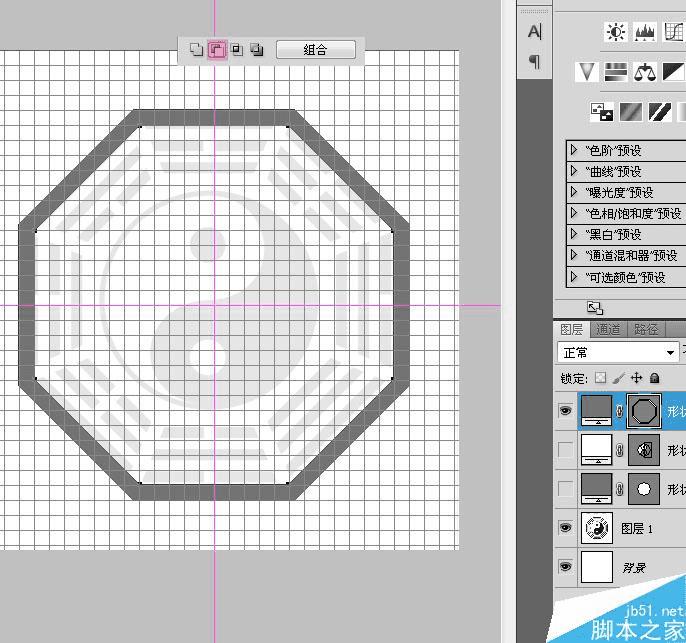Show the circle shape layer

coord(565,489)
